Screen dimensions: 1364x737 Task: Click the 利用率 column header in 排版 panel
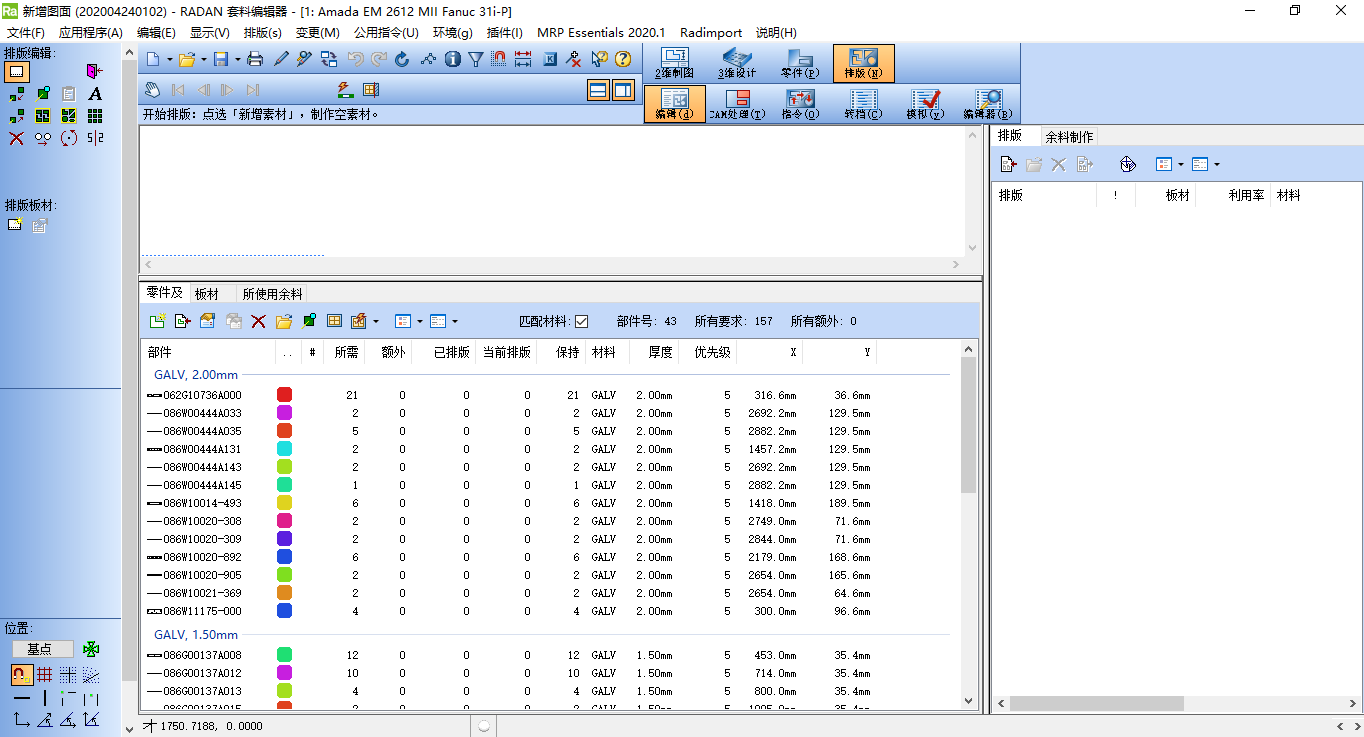1234,196
